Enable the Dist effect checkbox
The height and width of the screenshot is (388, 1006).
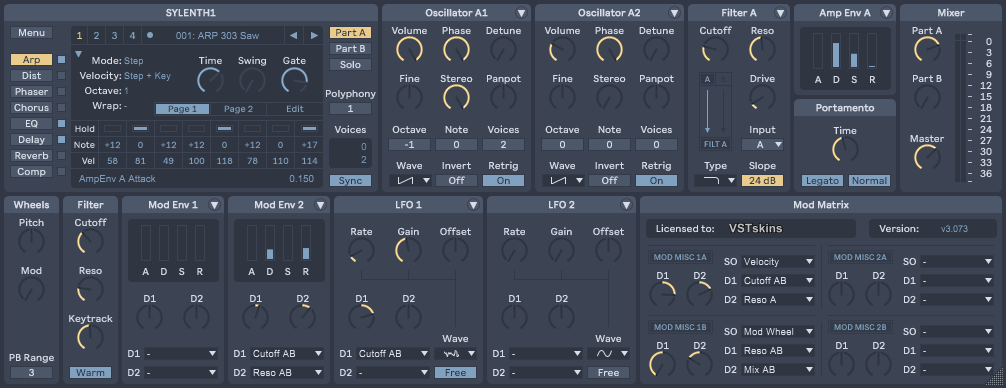click(62, 76)
